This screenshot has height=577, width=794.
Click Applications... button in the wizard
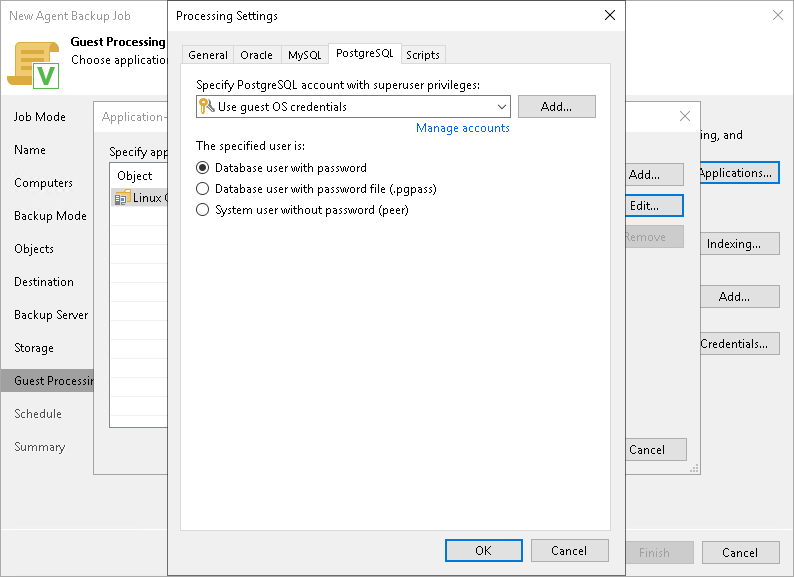pos(739,173)
